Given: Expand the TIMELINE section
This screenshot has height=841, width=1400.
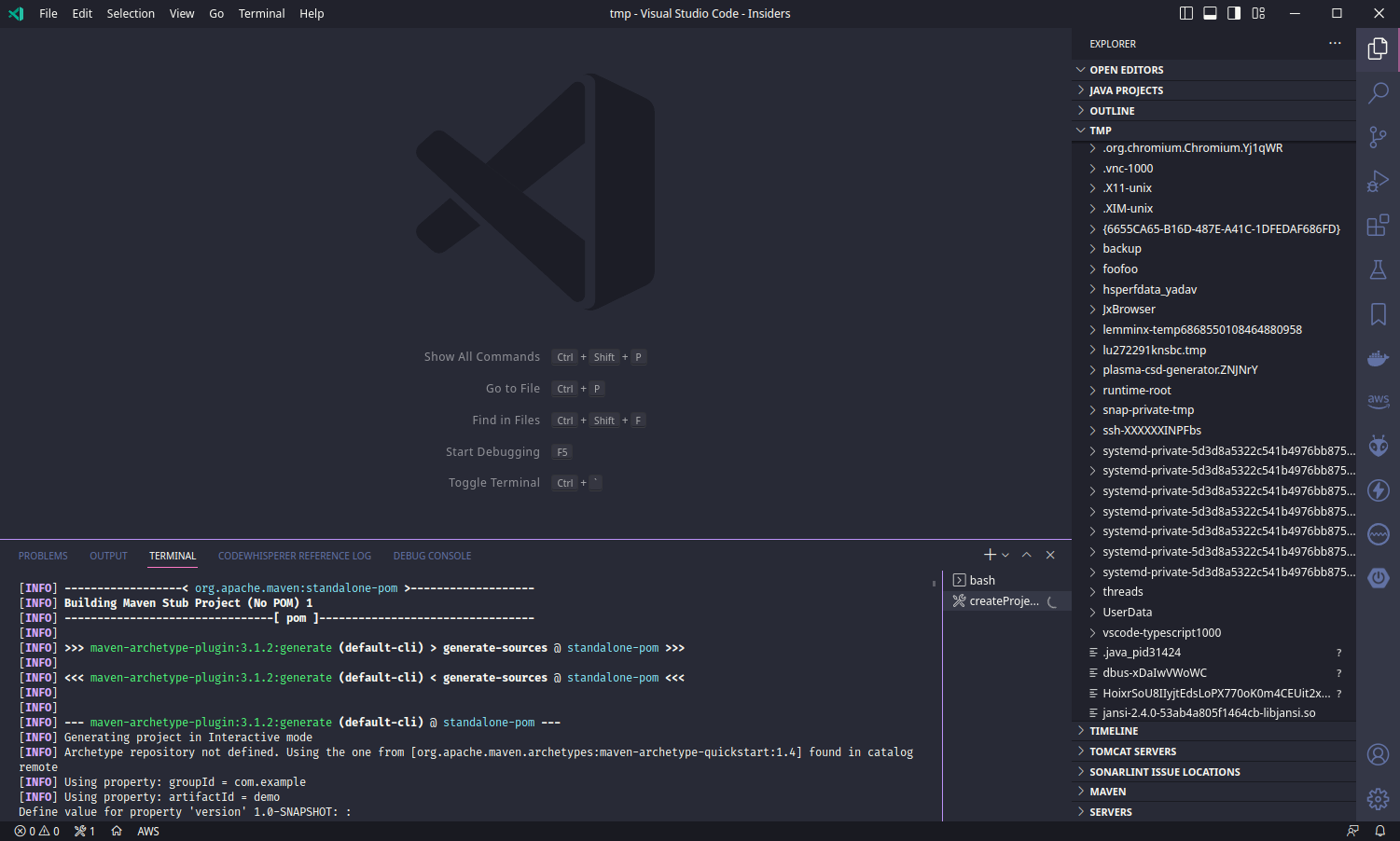Looking at the screenshot, I should click(x=1214, y=731).
